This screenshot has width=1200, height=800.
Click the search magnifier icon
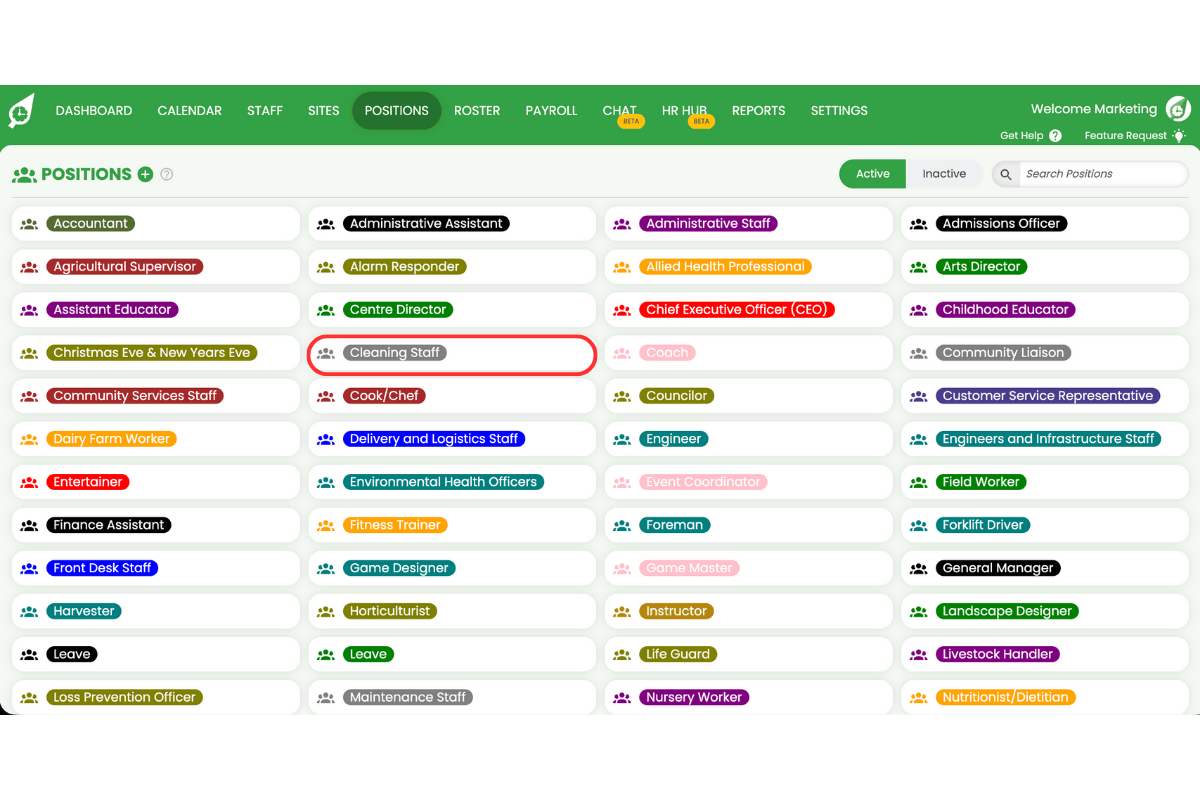pyautogui.click(x=1005, y=173)
